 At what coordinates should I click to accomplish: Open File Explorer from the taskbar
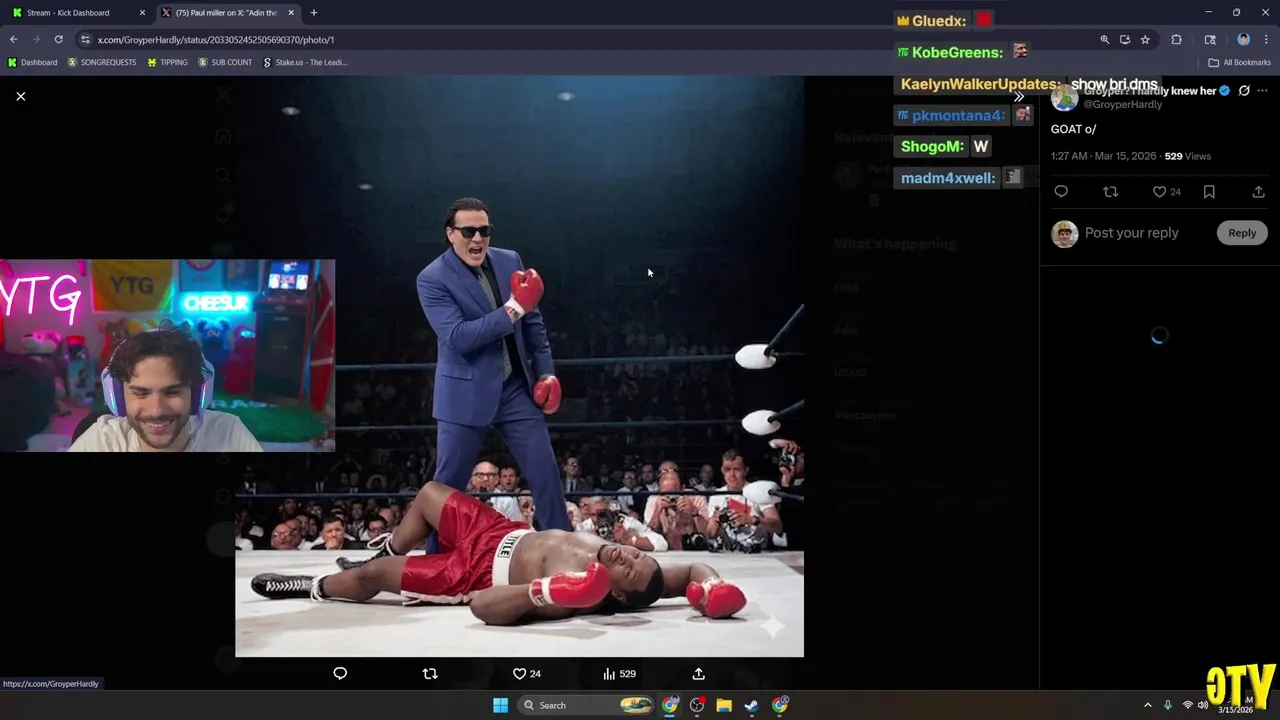tap(724, 705)
